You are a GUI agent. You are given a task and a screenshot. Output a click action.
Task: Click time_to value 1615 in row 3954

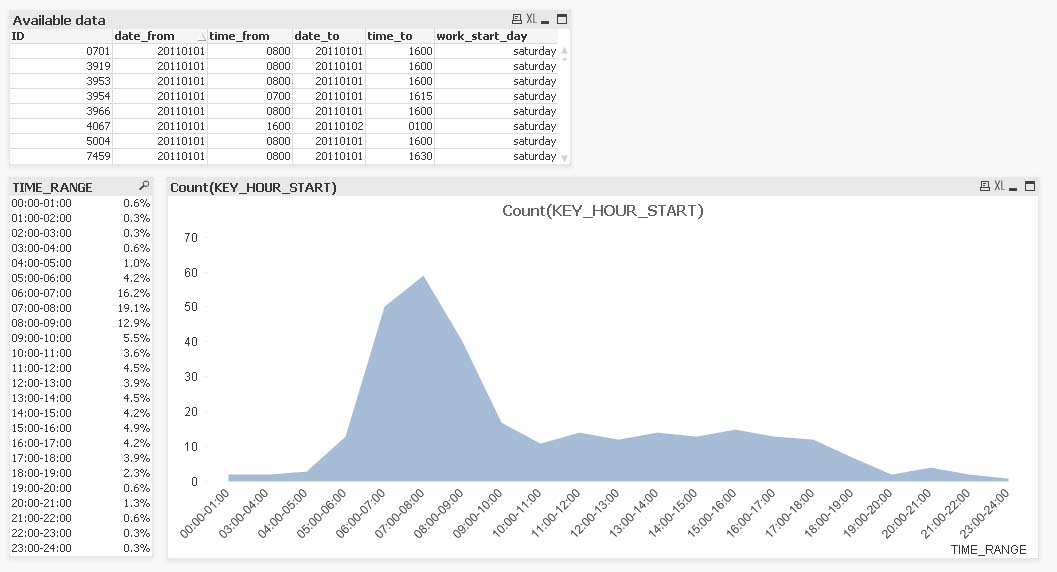pyautogui.click(x=399, y=96)
